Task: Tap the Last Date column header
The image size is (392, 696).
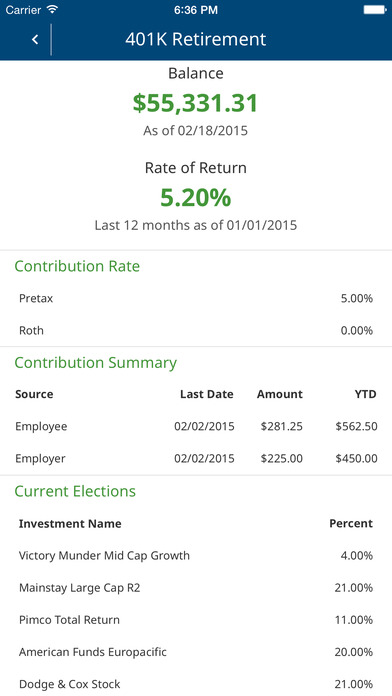Action: pos(206,394)
